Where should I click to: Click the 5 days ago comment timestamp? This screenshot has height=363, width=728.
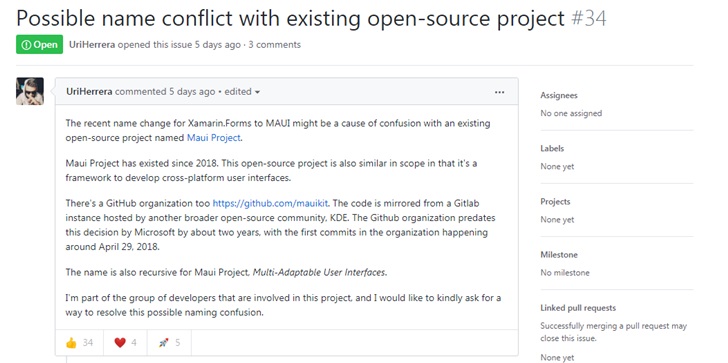pos(192,92)
